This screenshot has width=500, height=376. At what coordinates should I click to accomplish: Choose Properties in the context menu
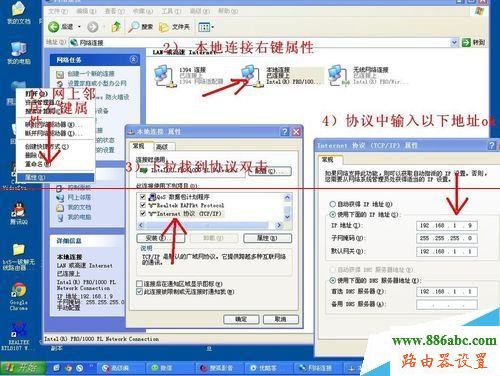point(55,178)
